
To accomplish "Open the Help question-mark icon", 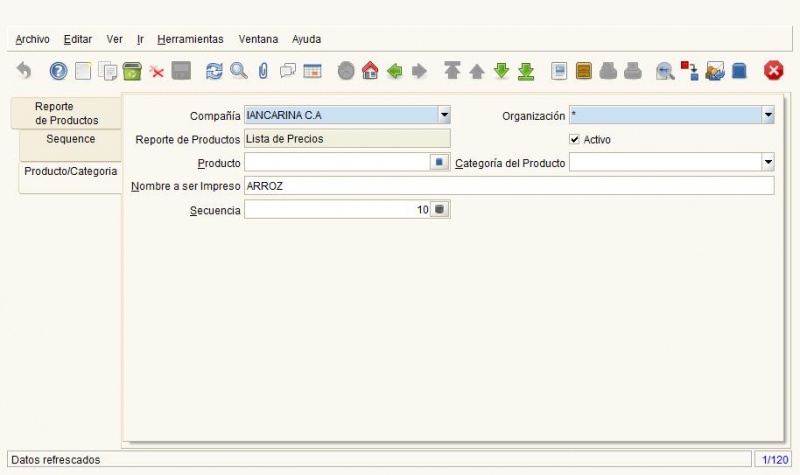I will pyautogui.click(x=58, y=70).
